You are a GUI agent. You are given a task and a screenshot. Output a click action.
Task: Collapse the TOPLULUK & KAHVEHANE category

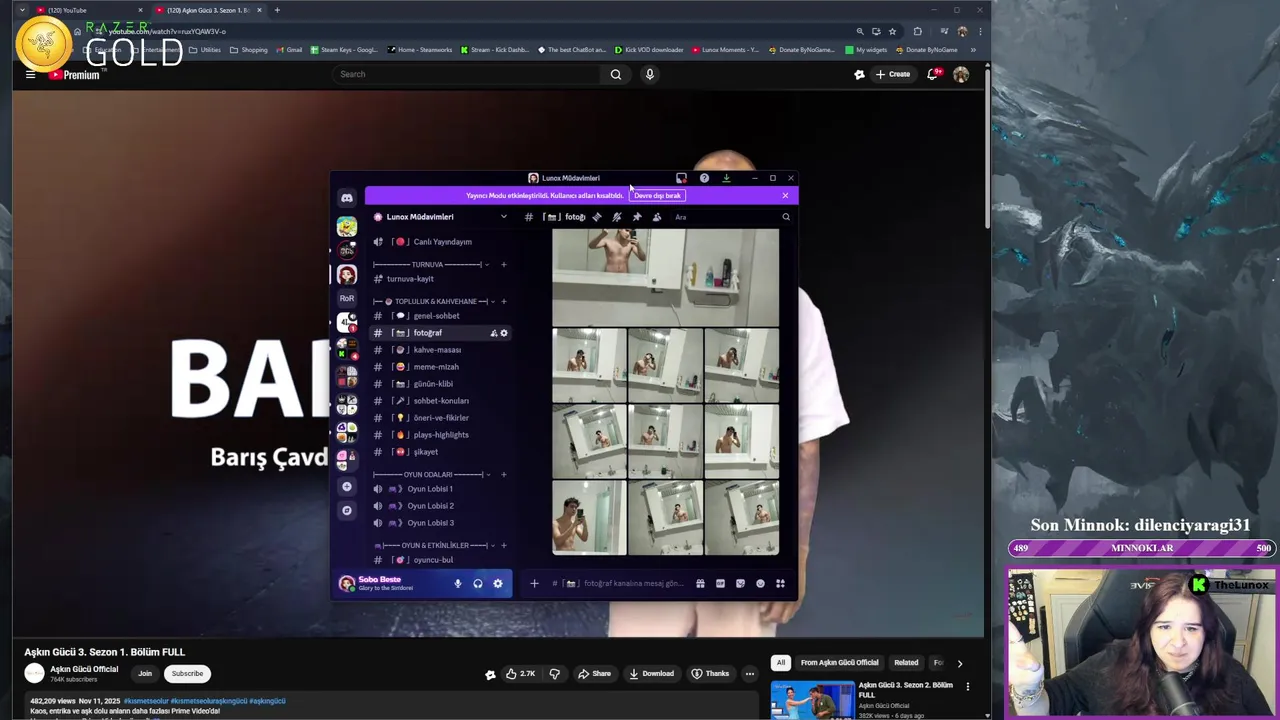pos(435,302)
